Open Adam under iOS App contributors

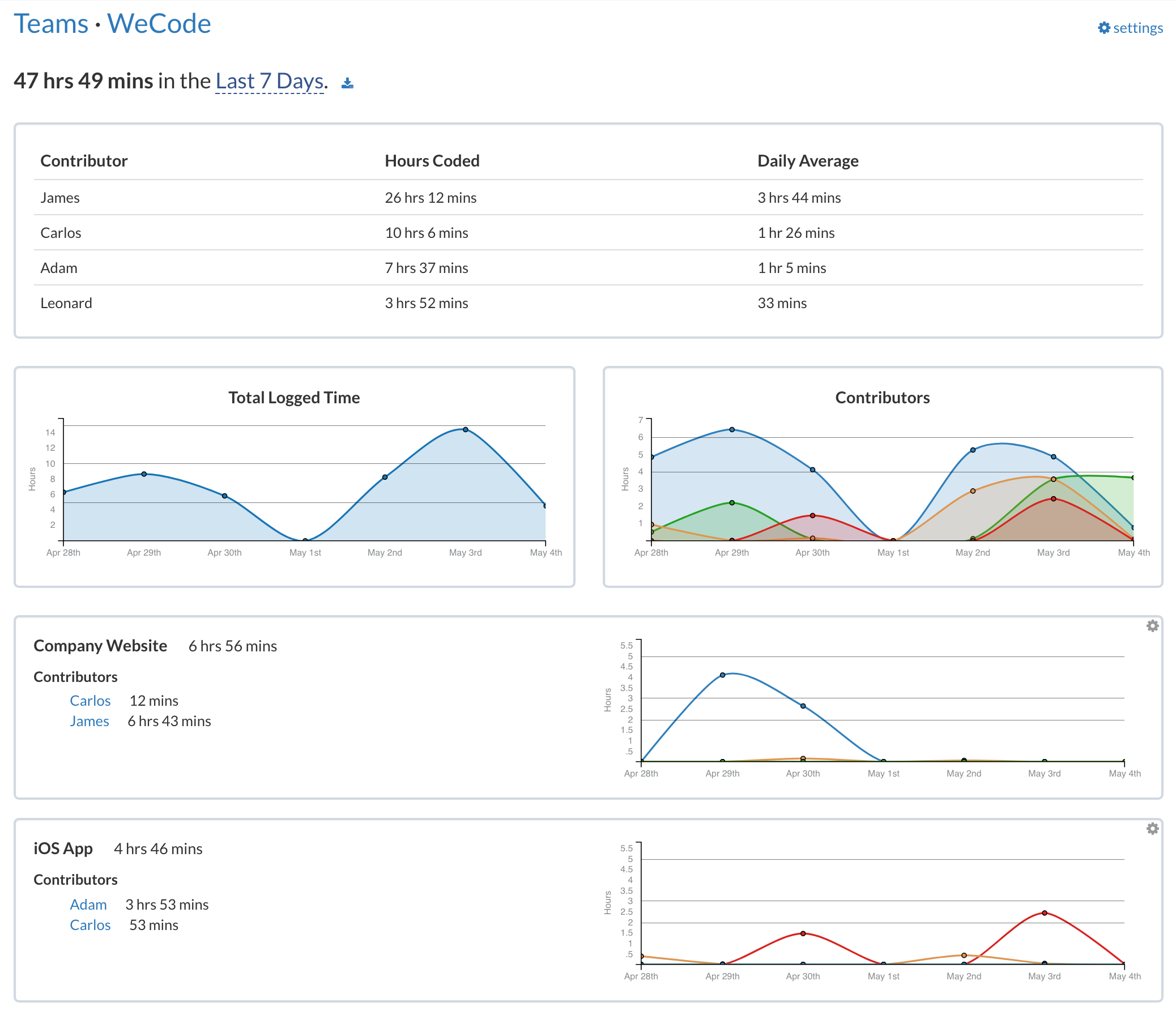click(x=88, y=905)
